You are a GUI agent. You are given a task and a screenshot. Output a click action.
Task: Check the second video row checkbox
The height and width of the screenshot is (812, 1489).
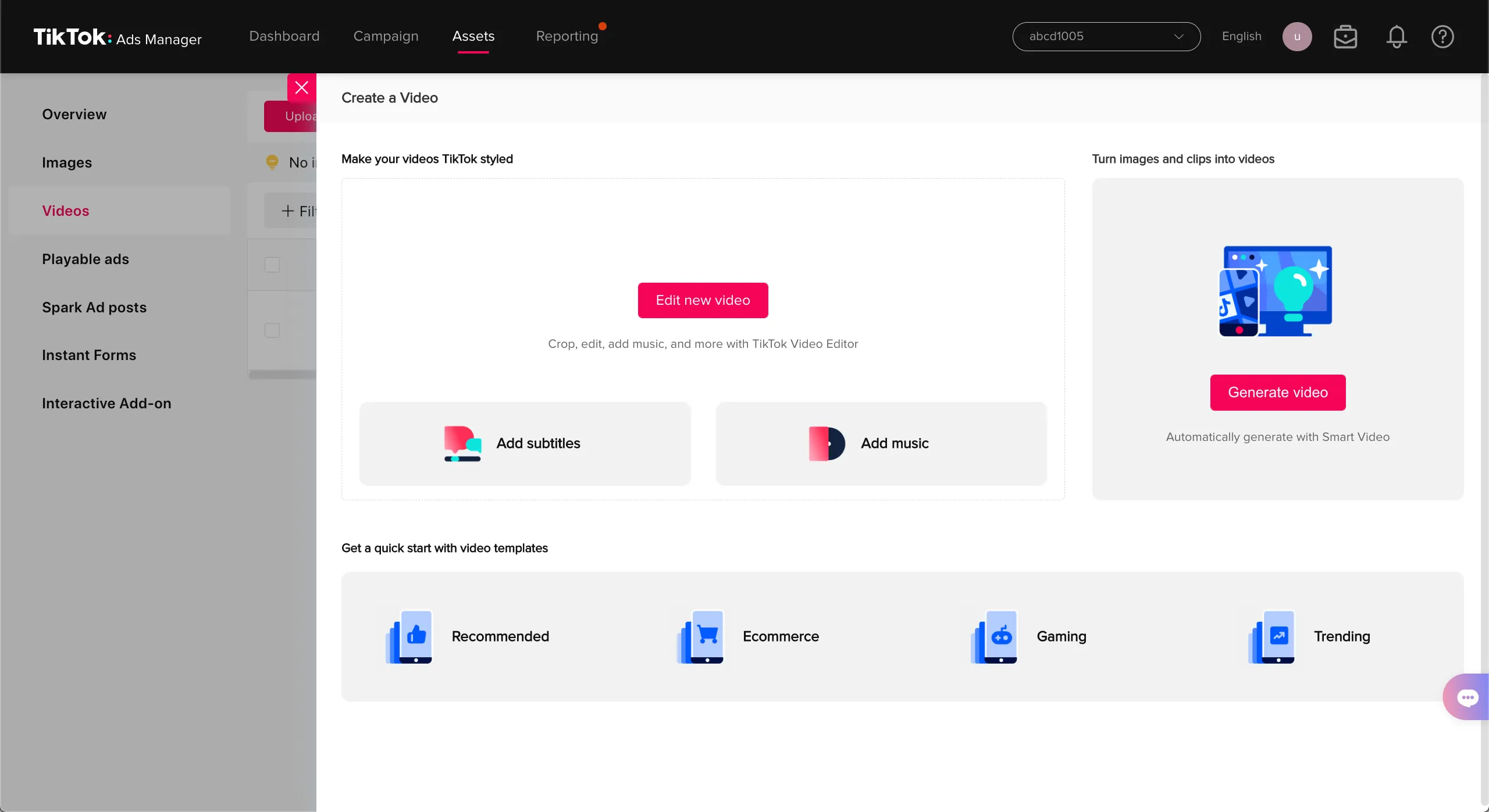pos(272,330)
